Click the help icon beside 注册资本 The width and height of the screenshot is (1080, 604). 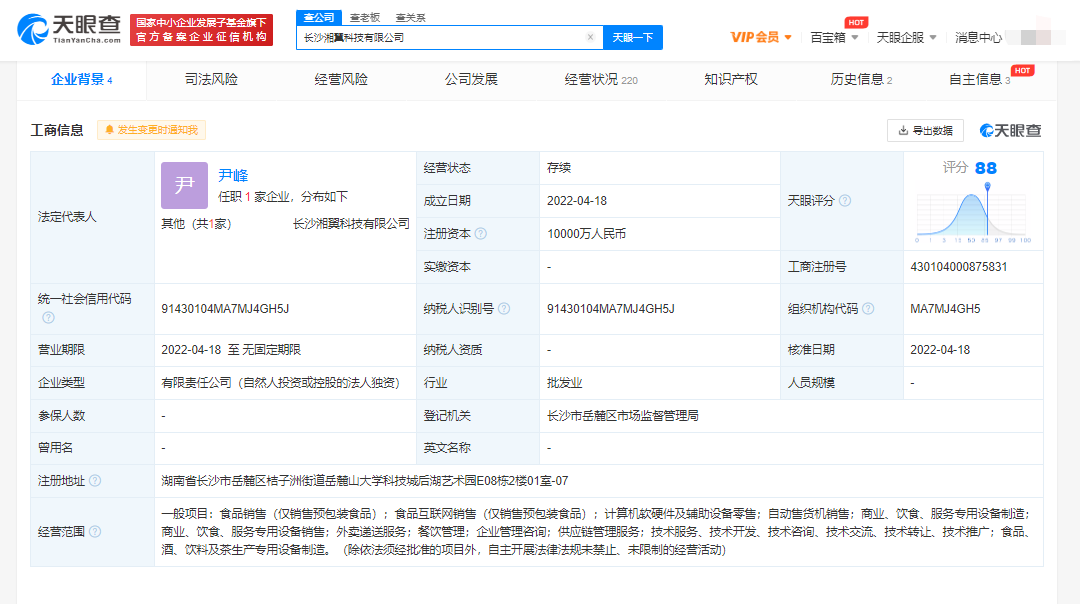tap(481, 234)
